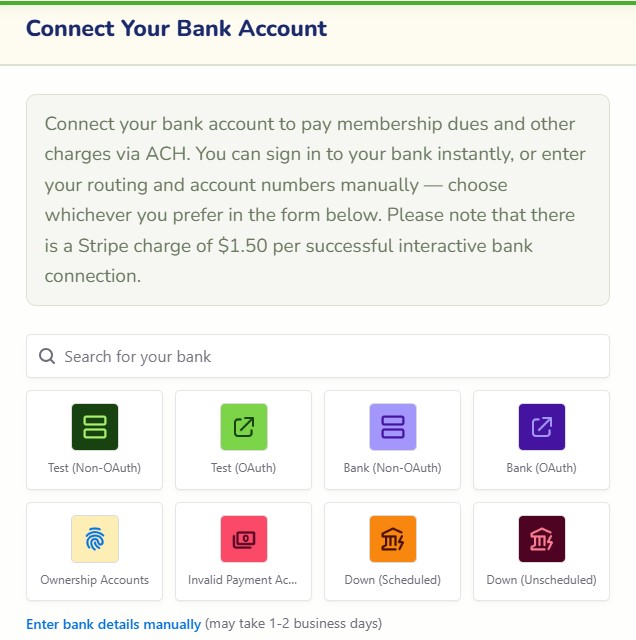
Task: Pick the purple Bank (OAuth) icon
Action: tap(542, 427)
